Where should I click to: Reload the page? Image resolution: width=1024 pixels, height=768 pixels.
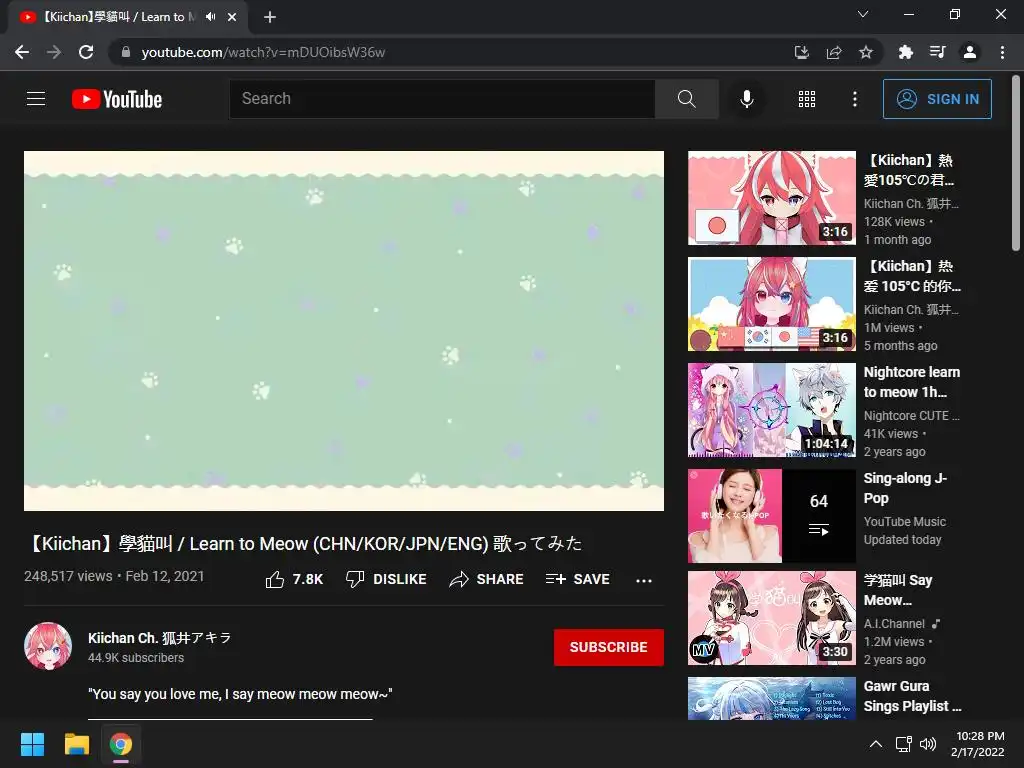click(x=86, y=52)
